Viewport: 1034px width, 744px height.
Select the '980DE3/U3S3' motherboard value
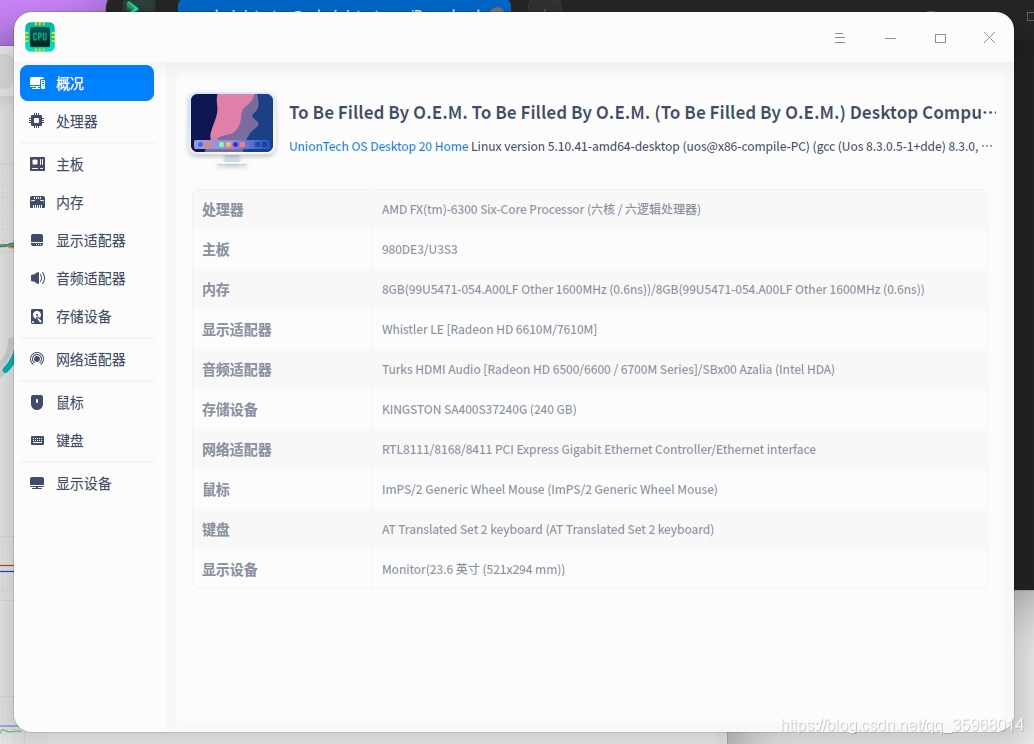419,249
